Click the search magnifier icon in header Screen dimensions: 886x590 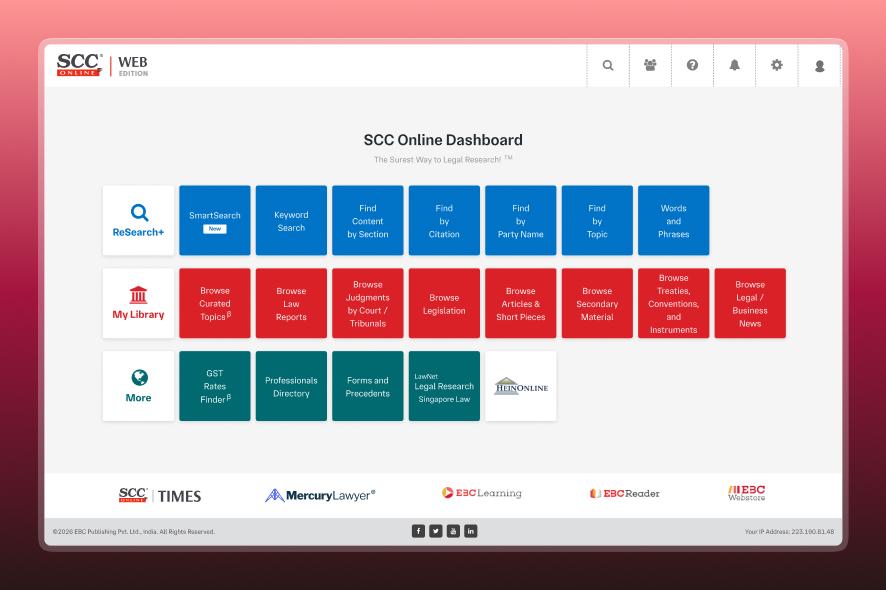[x=608, y=66]
